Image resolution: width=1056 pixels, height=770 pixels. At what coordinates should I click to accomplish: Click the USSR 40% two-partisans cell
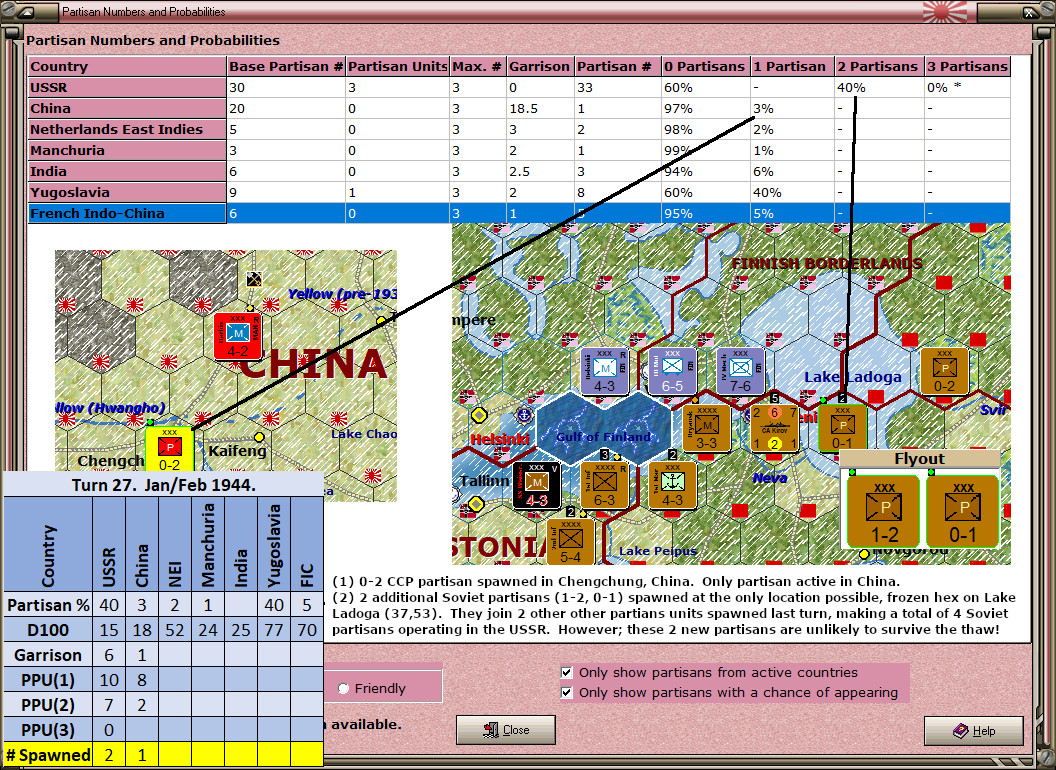pyautogui.click(x=878, y=88)
